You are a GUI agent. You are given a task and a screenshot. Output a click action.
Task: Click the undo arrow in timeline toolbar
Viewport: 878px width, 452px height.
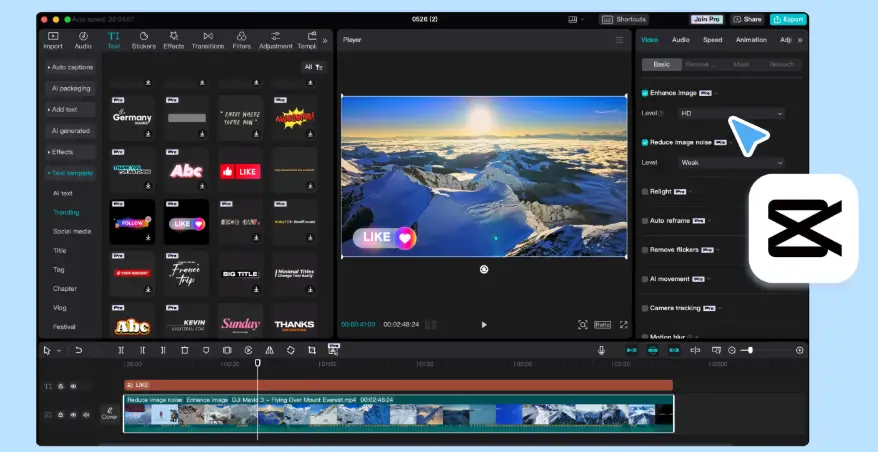78,350
